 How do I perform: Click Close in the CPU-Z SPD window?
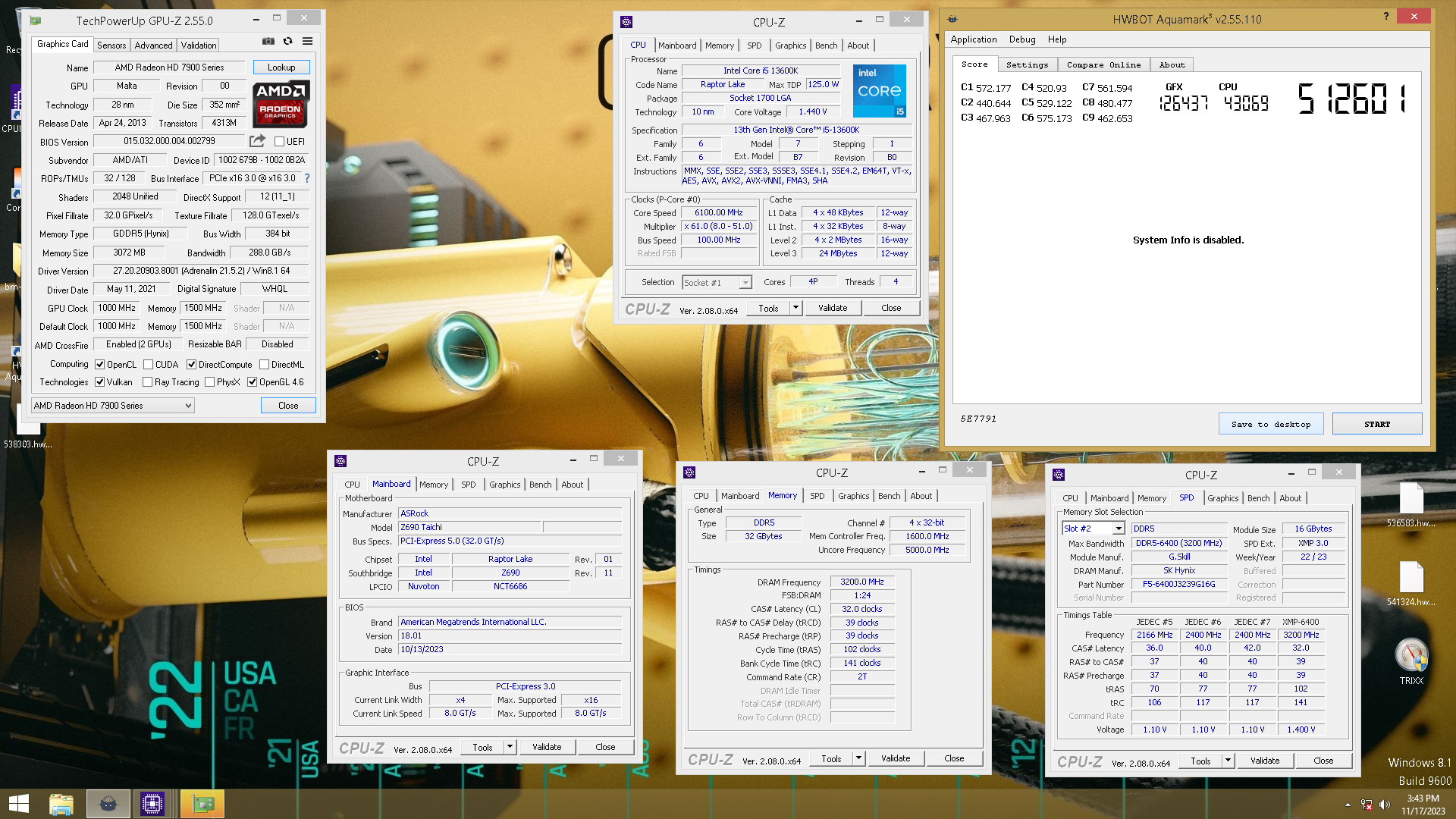click(1323, 761)
